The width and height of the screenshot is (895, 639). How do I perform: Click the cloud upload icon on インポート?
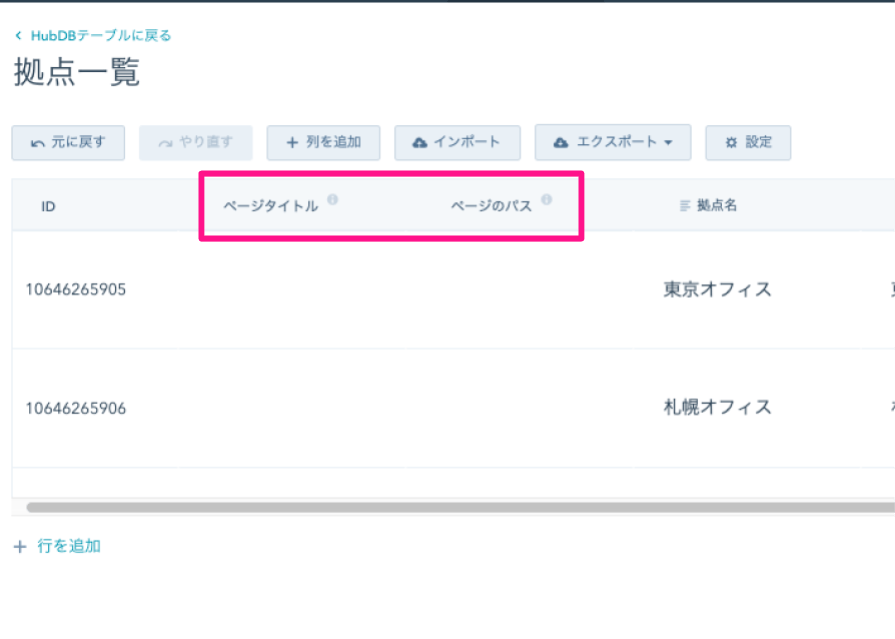[x=420, y=143]
